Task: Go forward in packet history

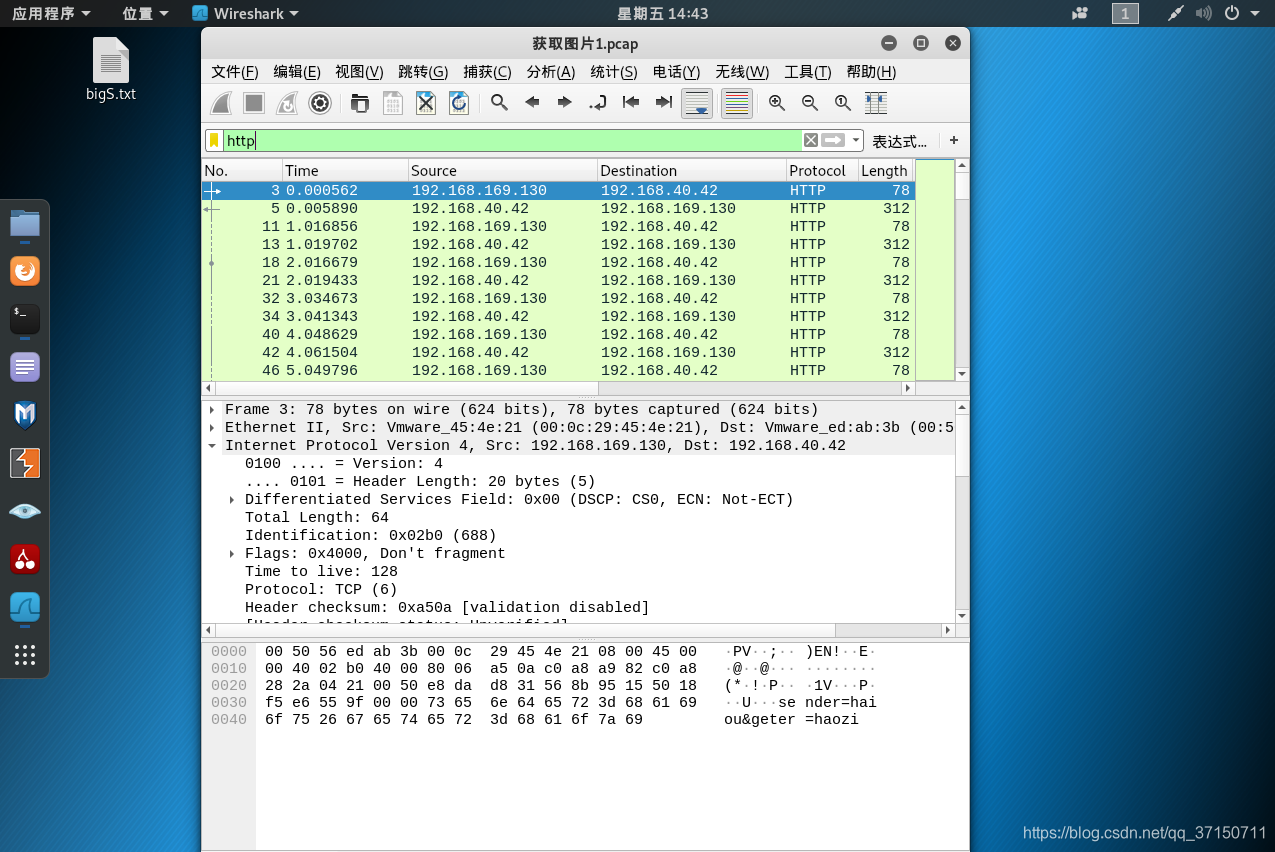Action: [565, 103]
